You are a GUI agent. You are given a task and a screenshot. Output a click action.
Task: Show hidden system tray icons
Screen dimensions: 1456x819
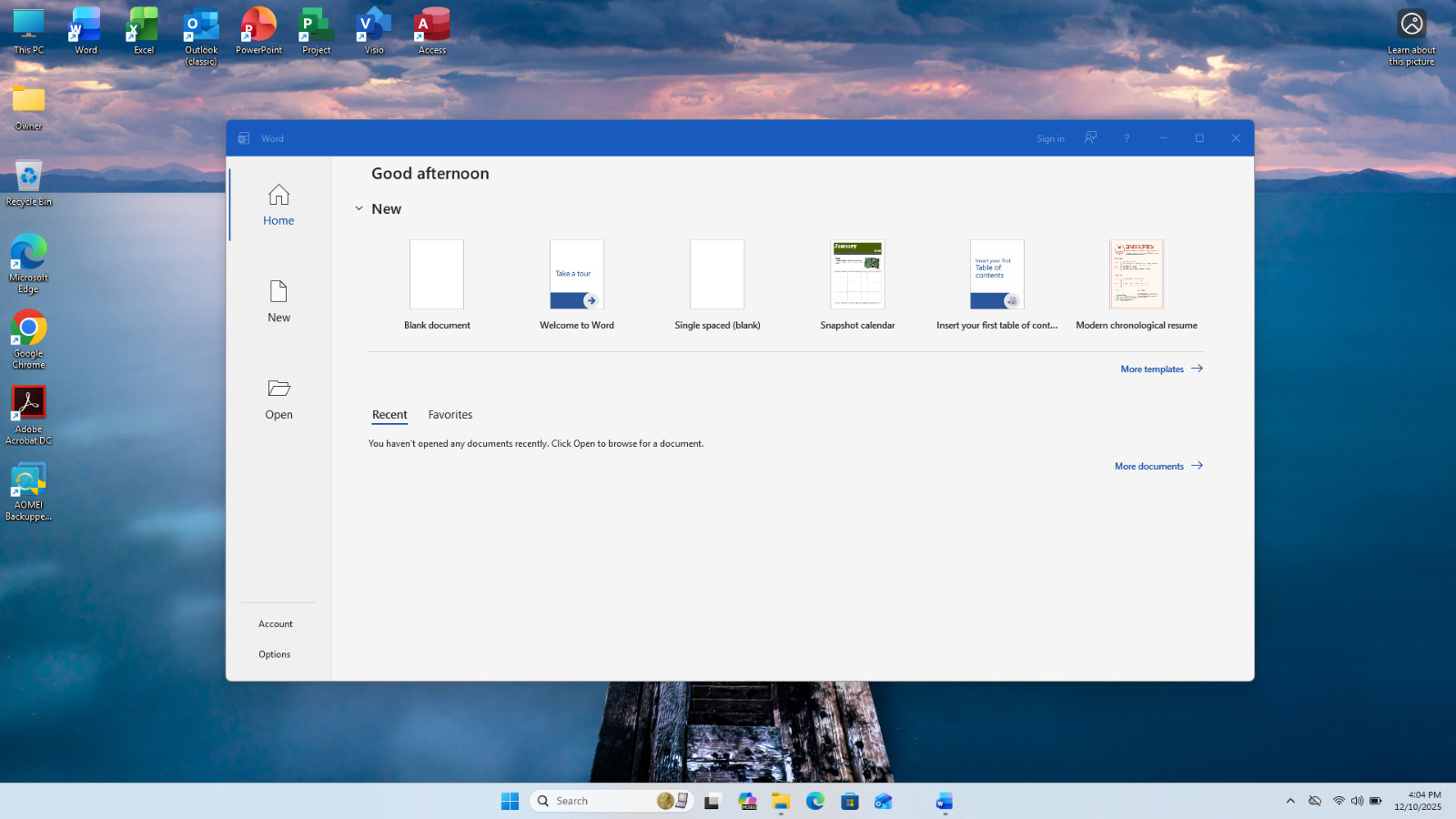coord(1290,801)
